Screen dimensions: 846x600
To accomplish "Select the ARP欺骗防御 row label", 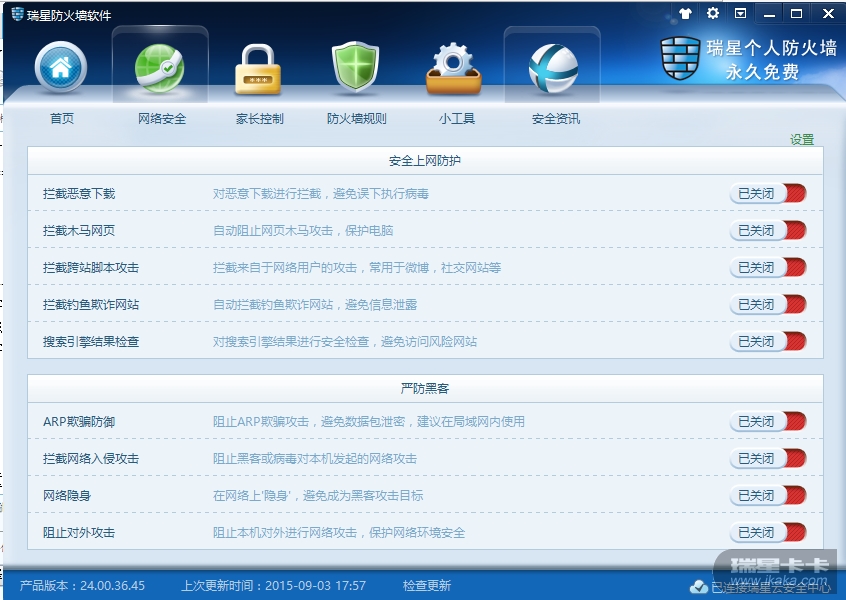I will [x=79, y=422].
